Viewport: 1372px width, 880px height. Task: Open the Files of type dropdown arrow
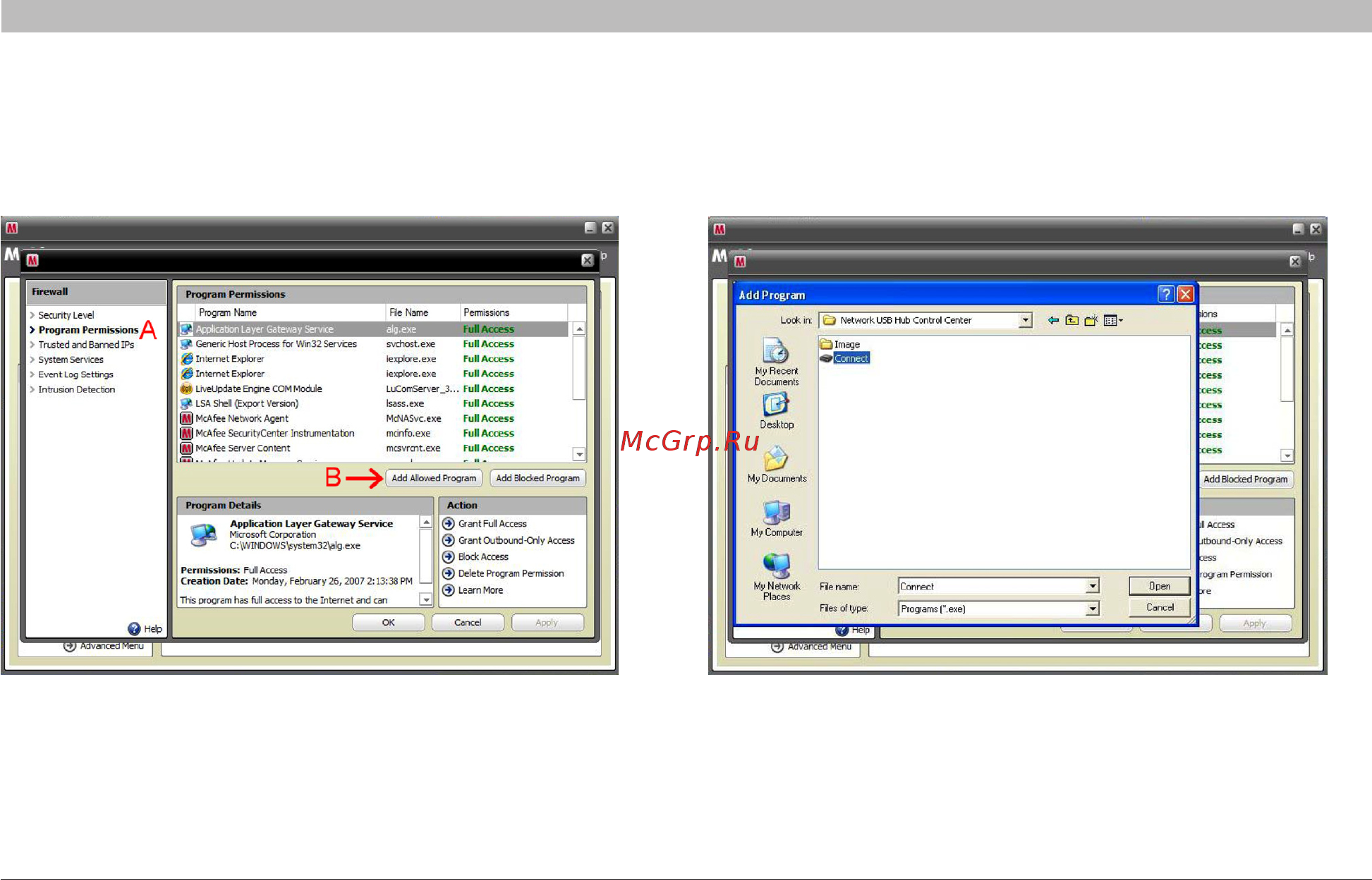pyautogui.click(x=1092, y=608)
